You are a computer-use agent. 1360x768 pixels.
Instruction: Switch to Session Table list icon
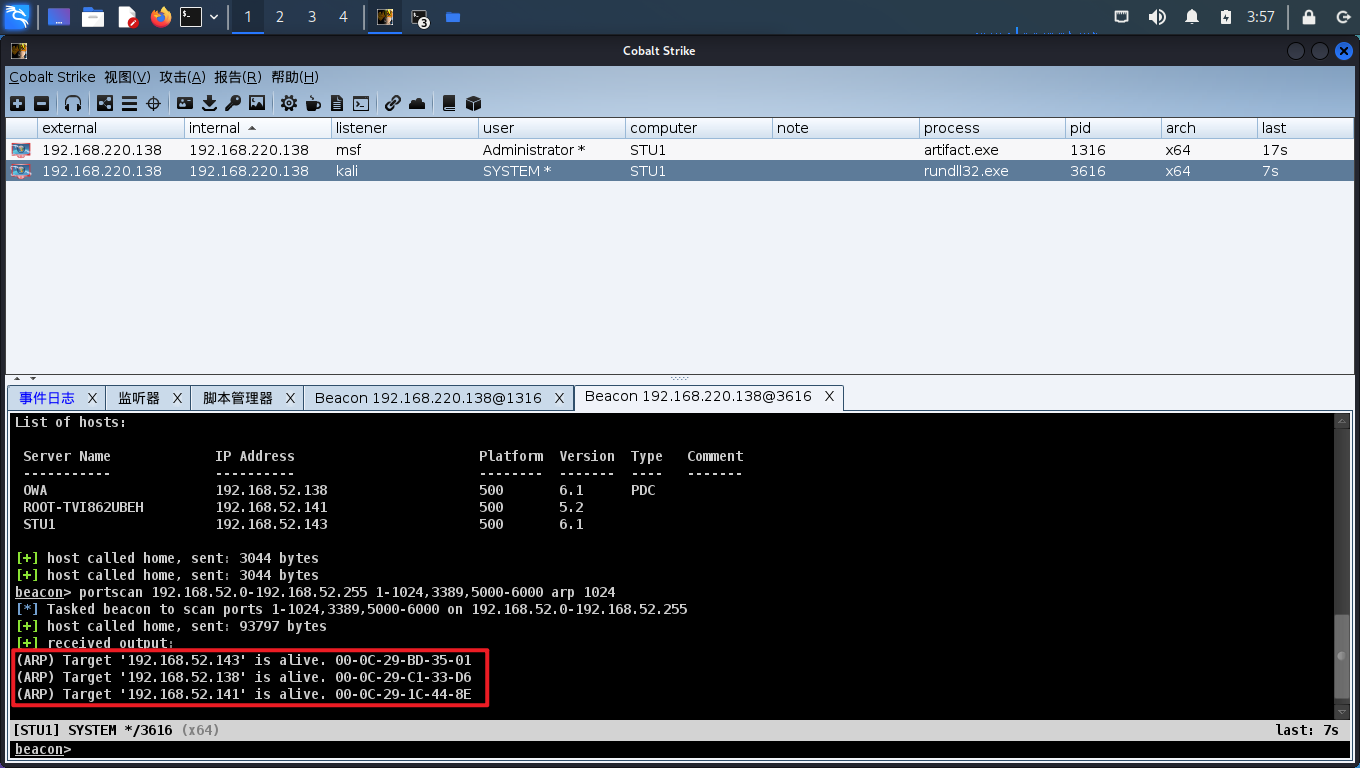[129, 103]
